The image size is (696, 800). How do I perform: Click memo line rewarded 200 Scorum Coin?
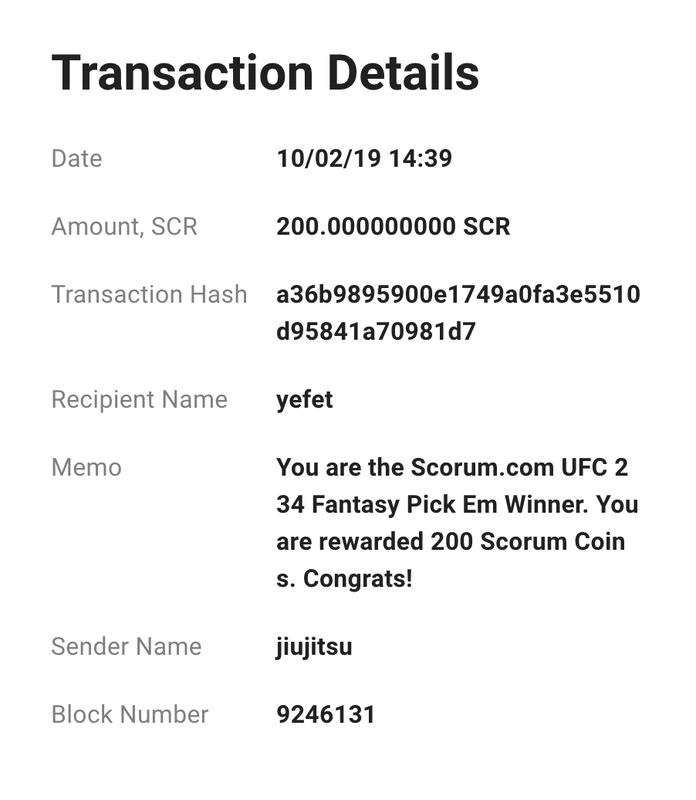(x=451, y=542)
